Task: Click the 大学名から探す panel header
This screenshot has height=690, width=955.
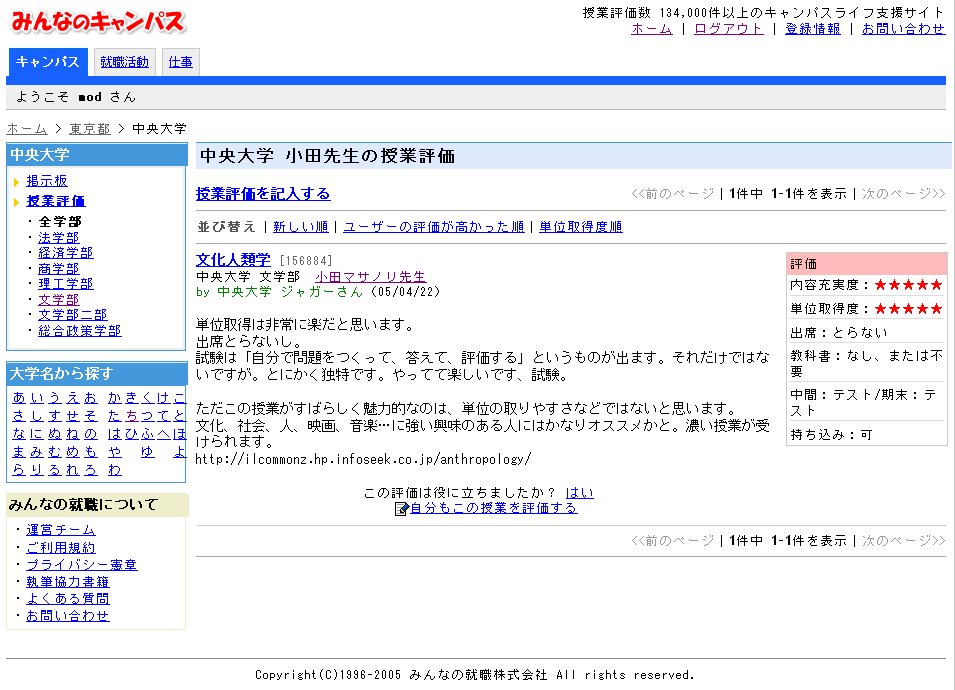Action: tap(96, 373)
